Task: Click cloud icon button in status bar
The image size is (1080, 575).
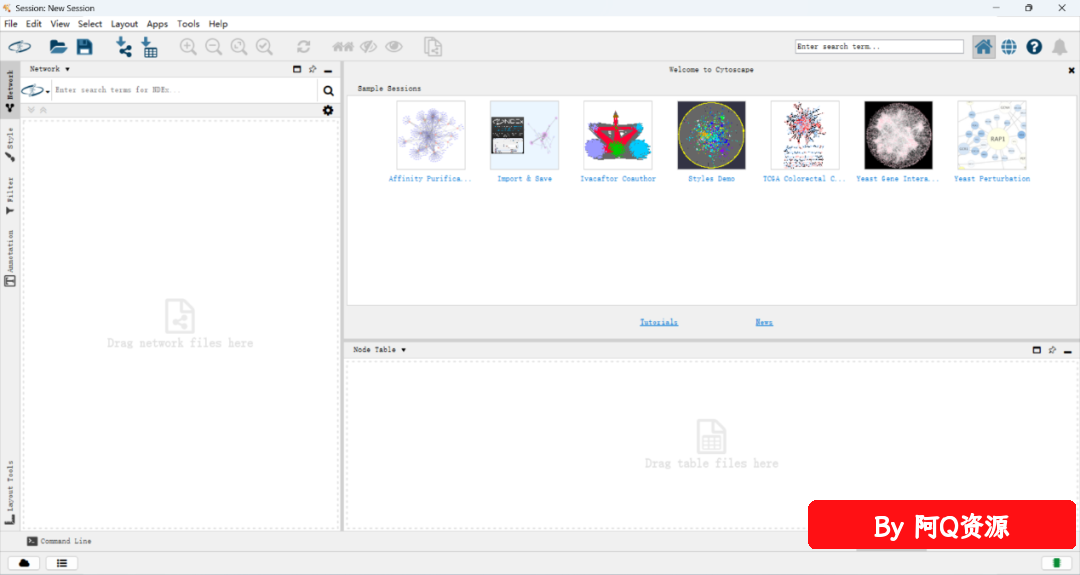Action: [24, 563]
